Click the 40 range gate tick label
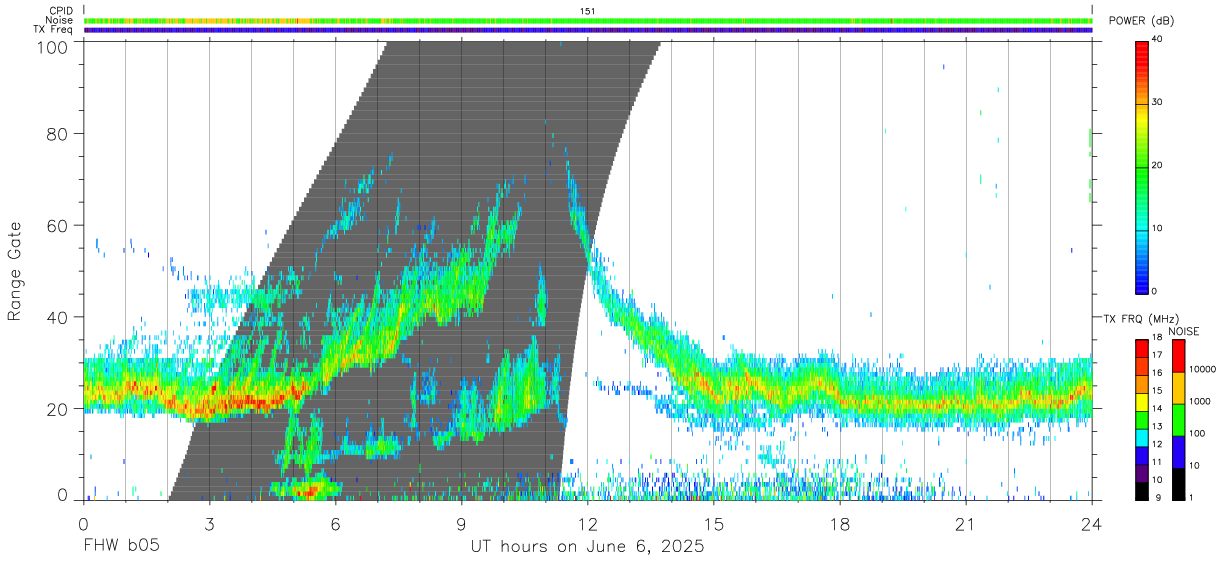This screenshot has height=567, width=1228. tap(58, 317)
